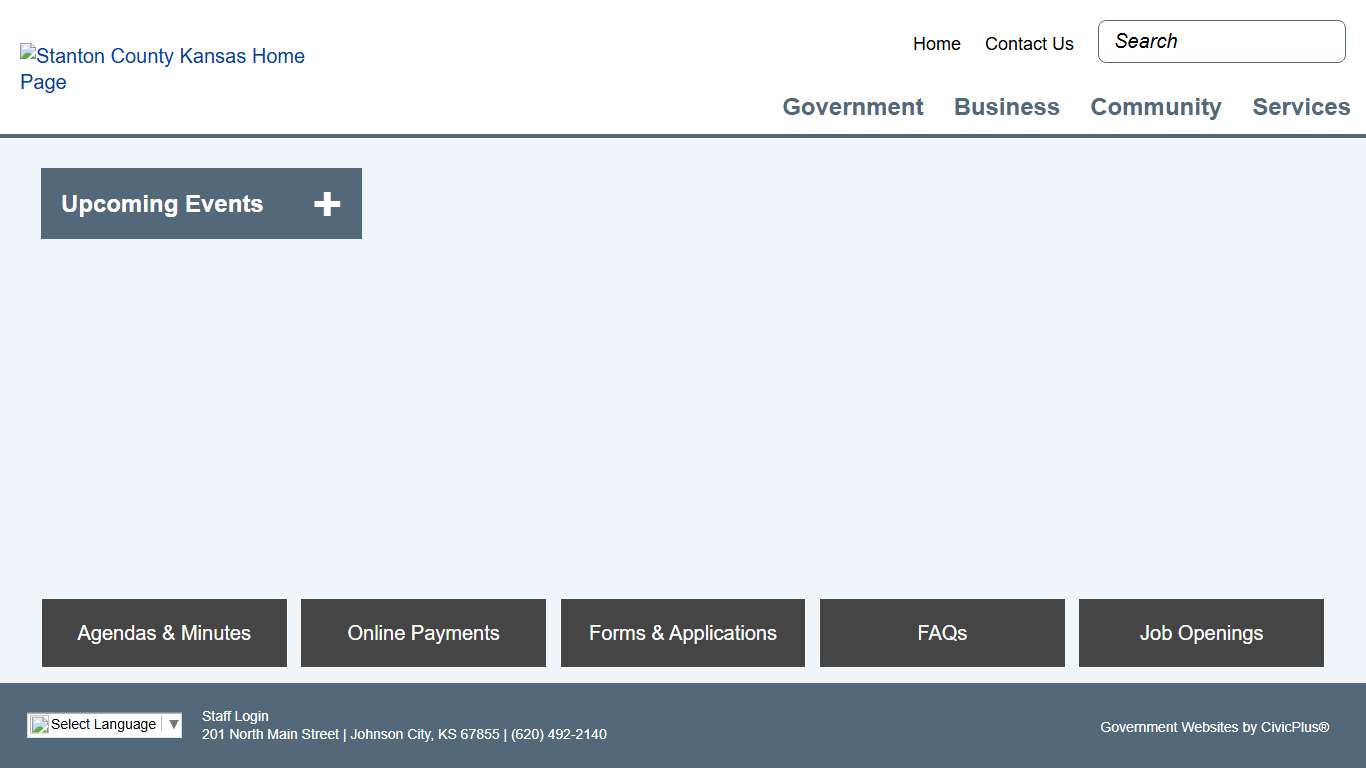Click the down arrow in the language selector
Screen dimensions: 1366x768
pyautogui.click(x=173, y=725)
